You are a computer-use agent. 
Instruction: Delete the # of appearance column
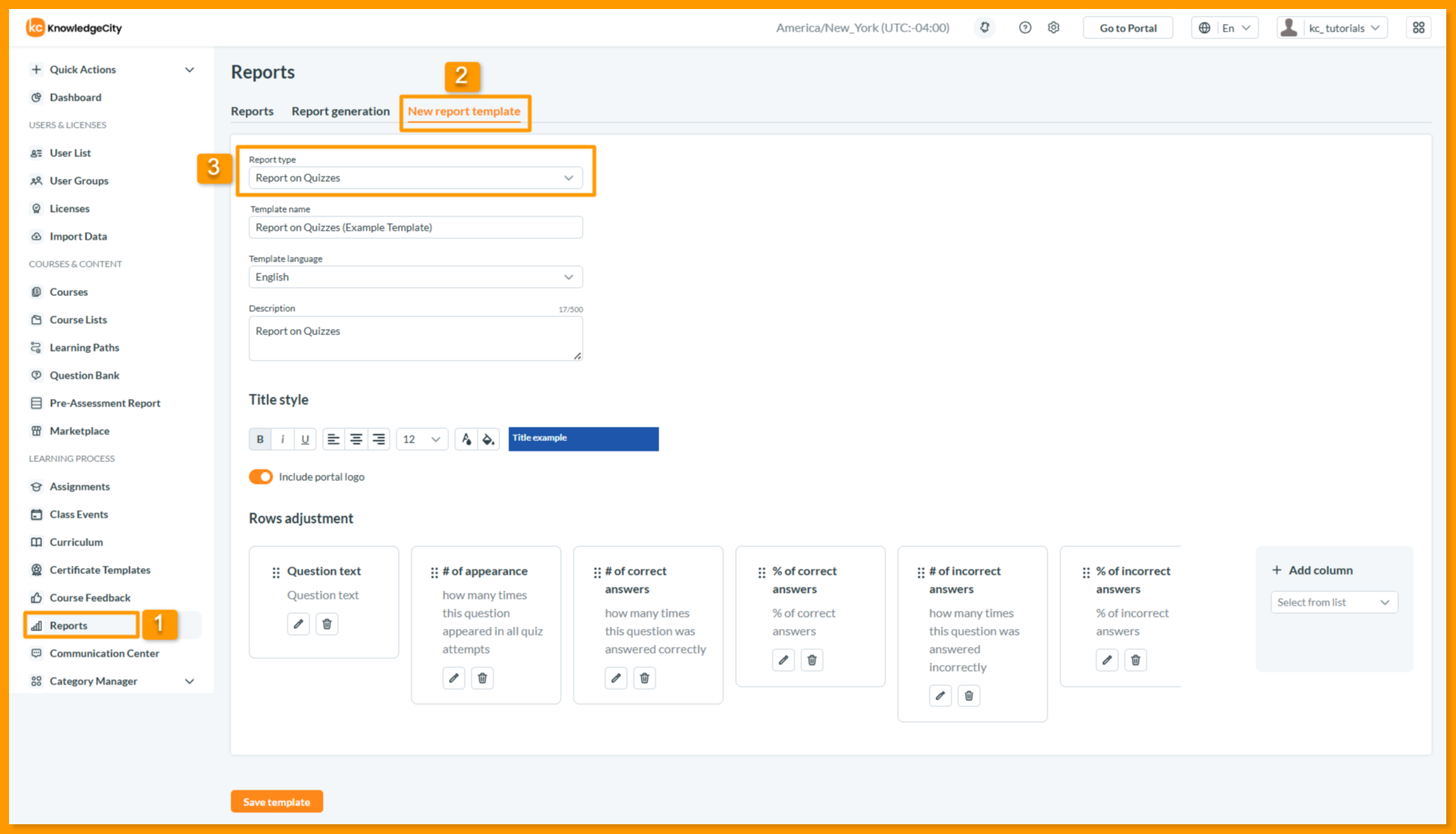click(x=482, y=678)
